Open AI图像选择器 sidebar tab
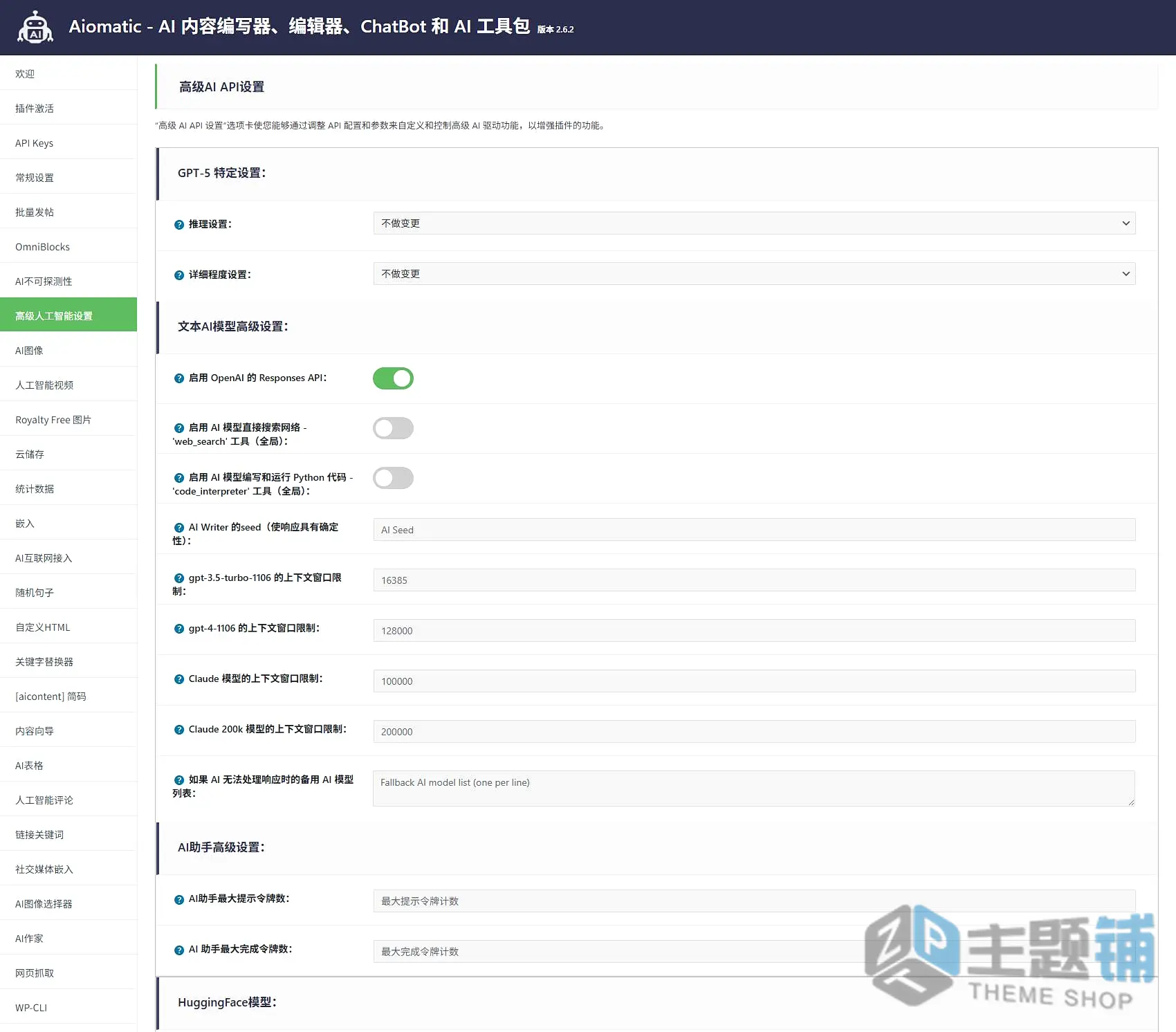The width and height of the screenshot is (1176, 1032). [68, 903]
